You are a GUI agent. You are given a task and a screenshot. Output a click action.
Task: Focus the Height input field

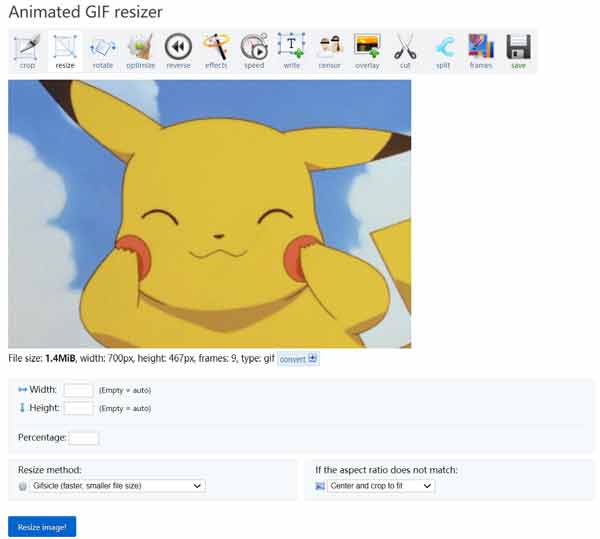(x=78, y=409)
